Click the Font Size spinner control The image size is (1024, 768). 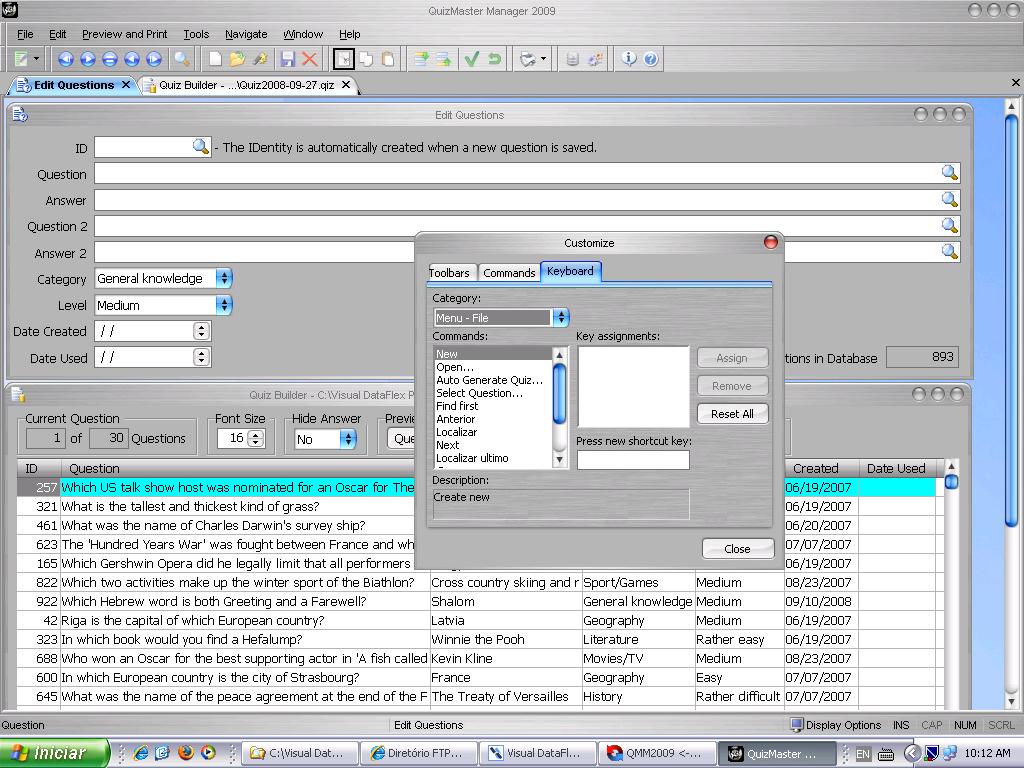[256, 438]
